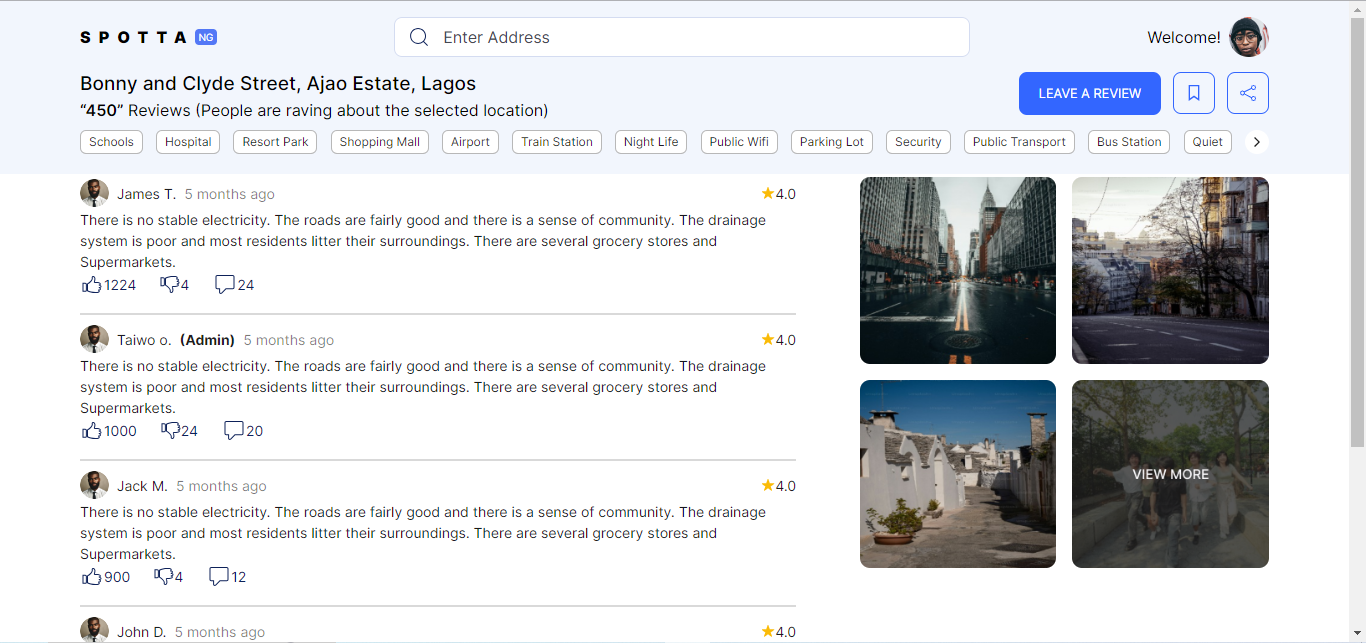Select the Train Station tag
Image resolution: width=1366 pixels, height=643 pixels.
557,142
